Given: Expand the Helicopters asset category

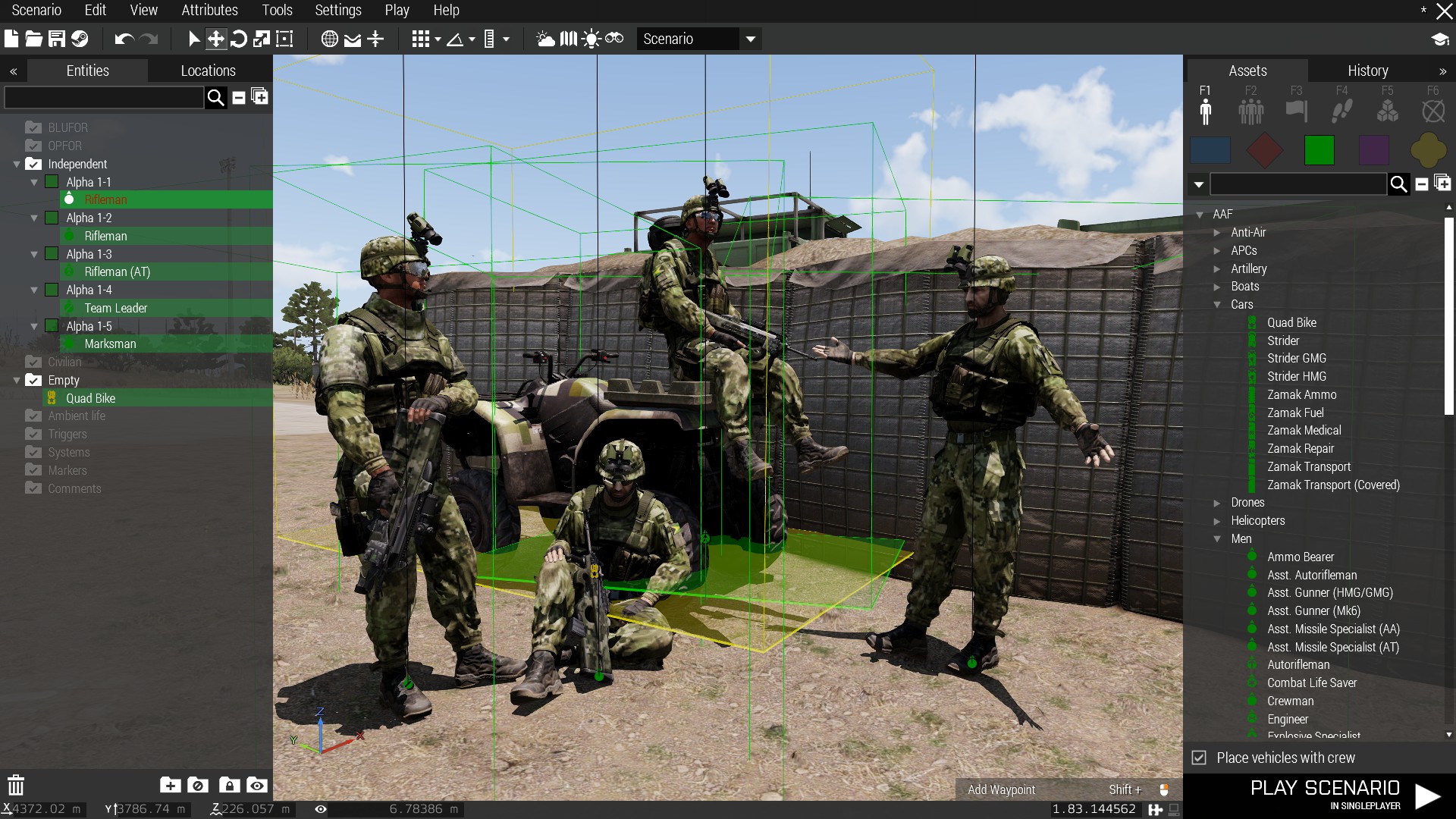Looking at the screenshot, I should [x=1217, y=521].
